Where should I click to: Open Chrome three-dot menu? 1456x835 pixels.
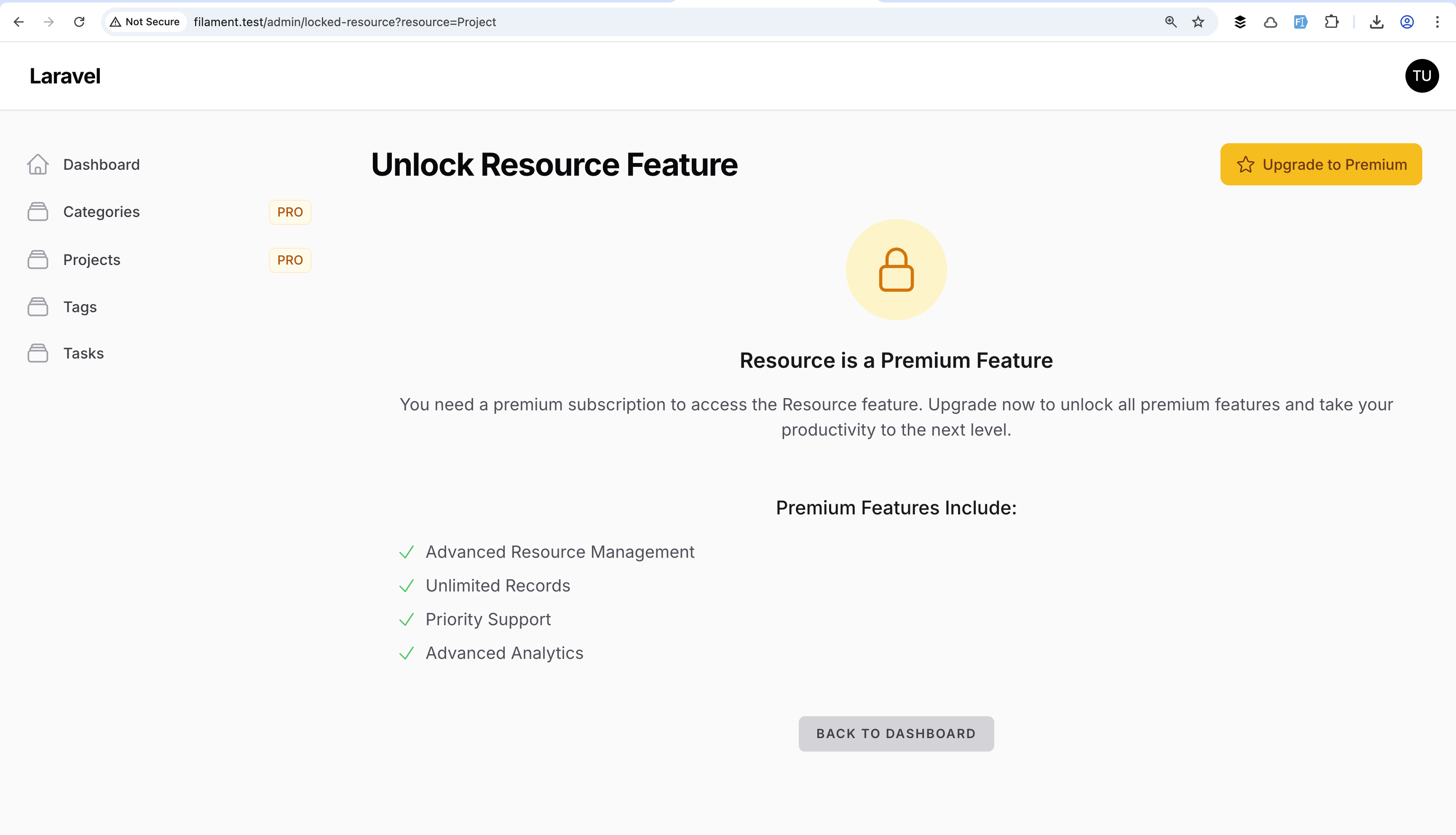click(x=1437, y=22)
